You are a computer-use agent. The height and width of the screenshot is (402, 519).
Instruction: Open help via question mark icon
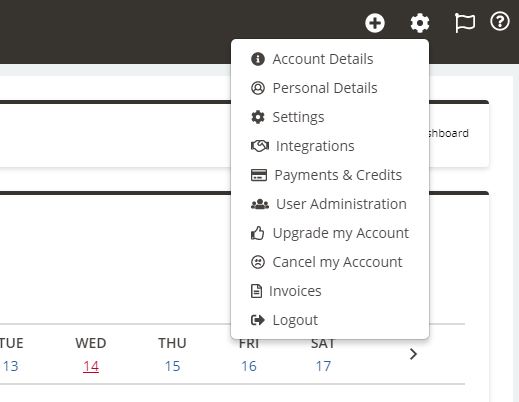pos(500,22)
